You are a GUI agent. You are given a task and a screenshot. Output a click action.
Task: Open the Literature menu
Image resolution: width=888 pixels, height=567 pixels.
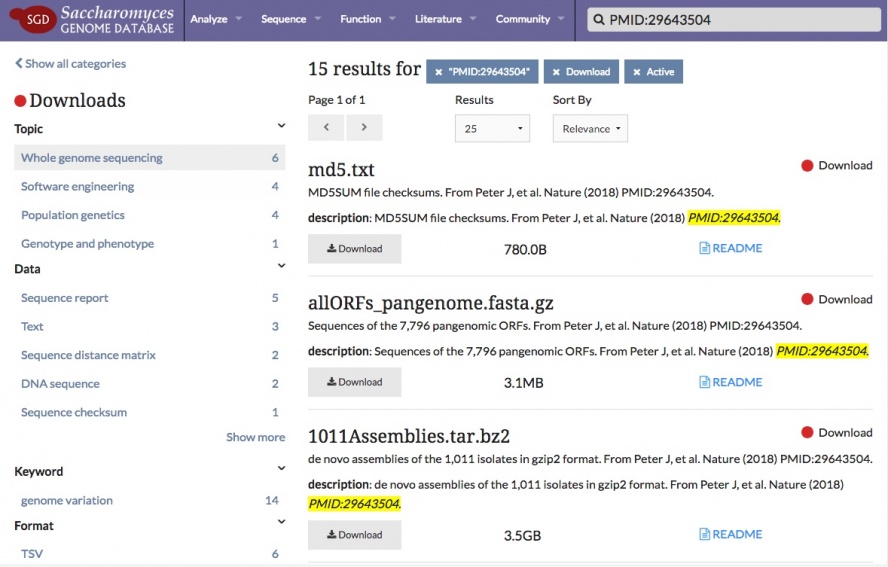tap(445, 19)
